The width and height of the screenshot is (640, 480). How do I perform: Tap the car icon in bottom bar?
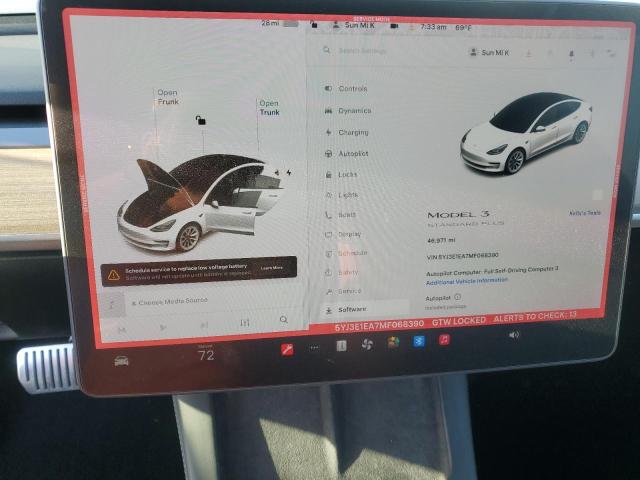(121, 361)
